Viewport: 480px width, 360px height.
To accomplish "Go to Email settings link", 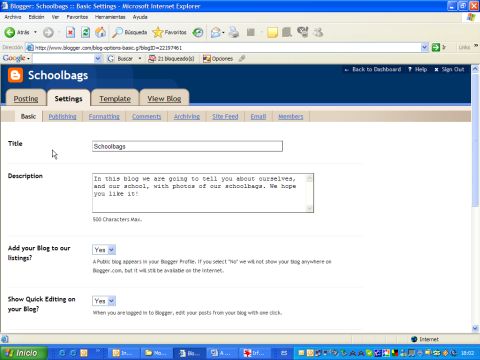I will 258,116.
